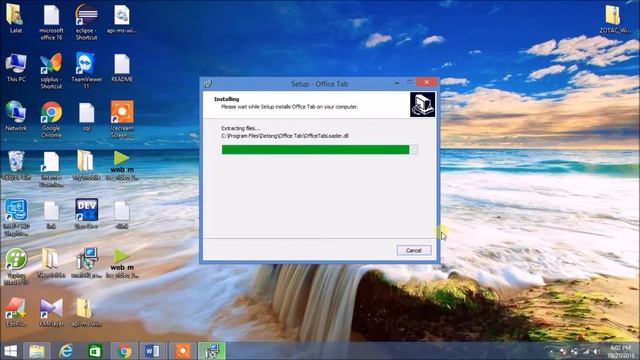This screenshot has width=640, height=360.
Task: Select the Google Chrome desktop shortcut
Action: point(51,120)
